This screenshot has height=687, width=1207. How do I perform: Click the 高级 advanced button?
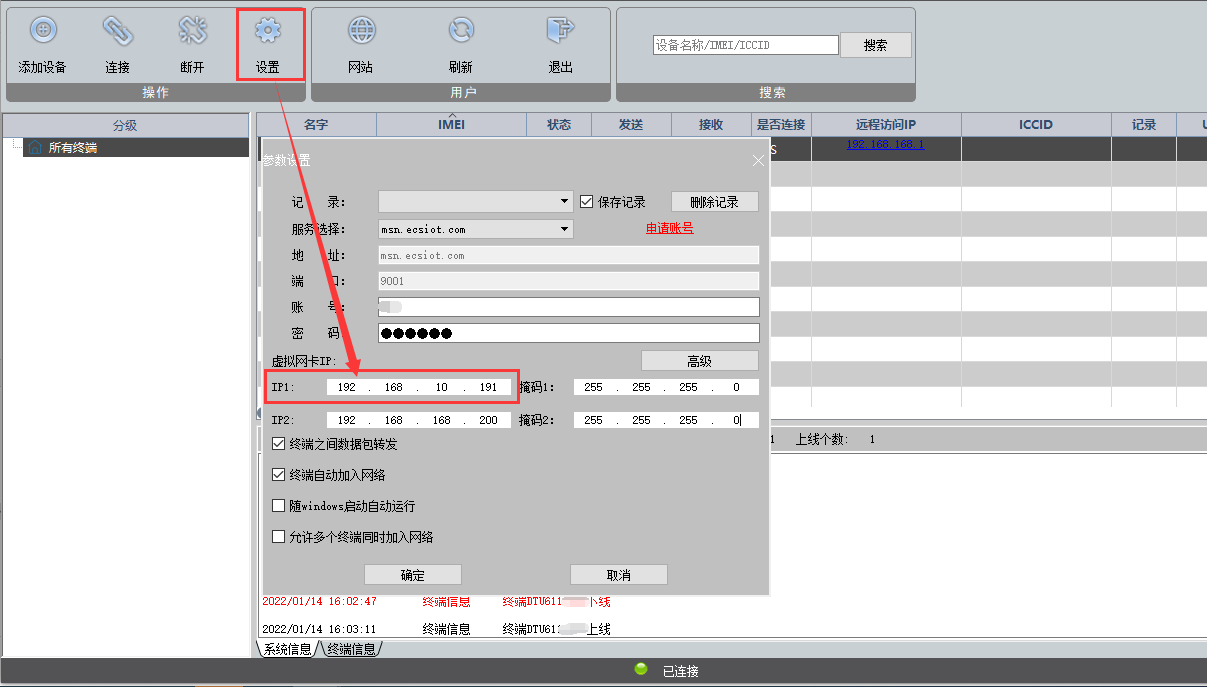click(x=699, y=361)
